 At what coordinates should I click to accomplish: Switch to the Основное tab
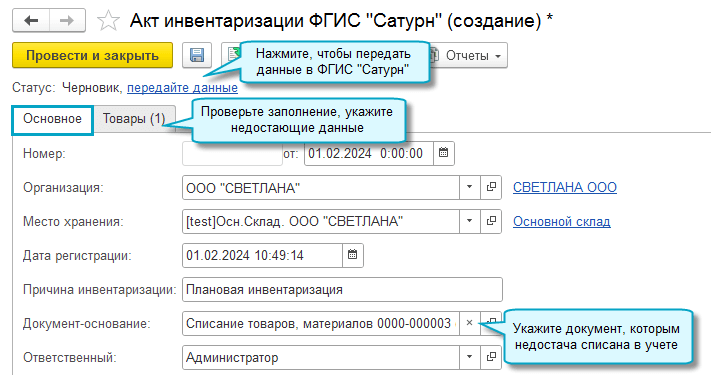tap(53, 119)
